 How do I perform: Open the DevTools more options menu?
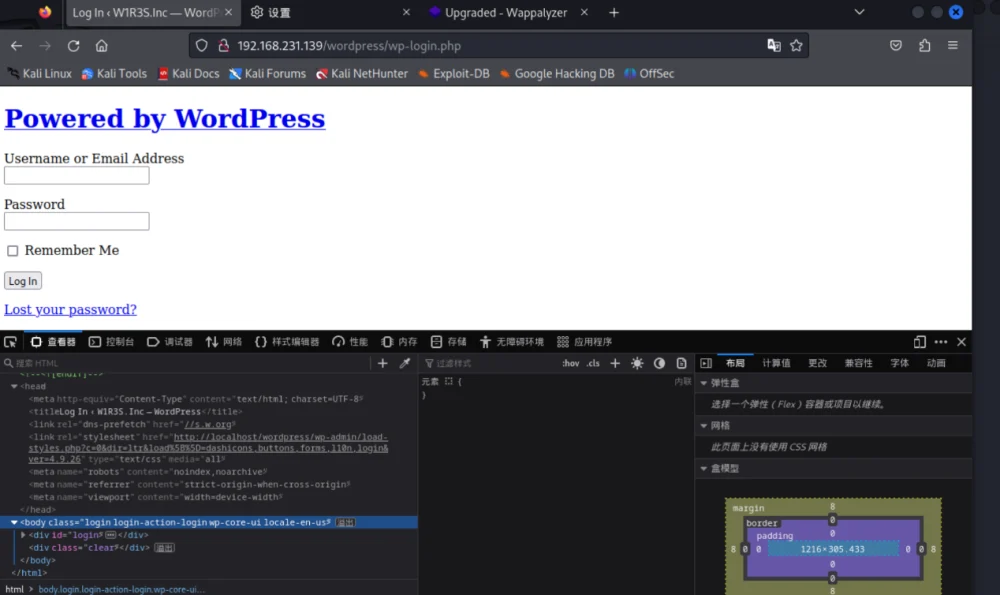(941, 342)
